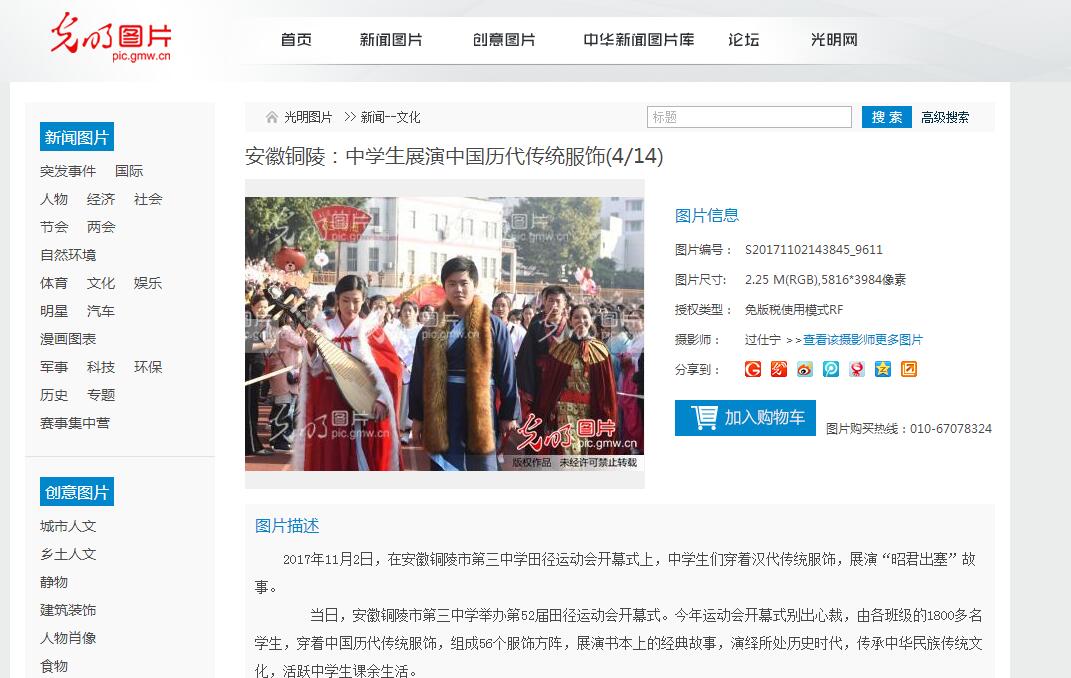Open the 中华新闻图片库 navigation item

[639, 40]
